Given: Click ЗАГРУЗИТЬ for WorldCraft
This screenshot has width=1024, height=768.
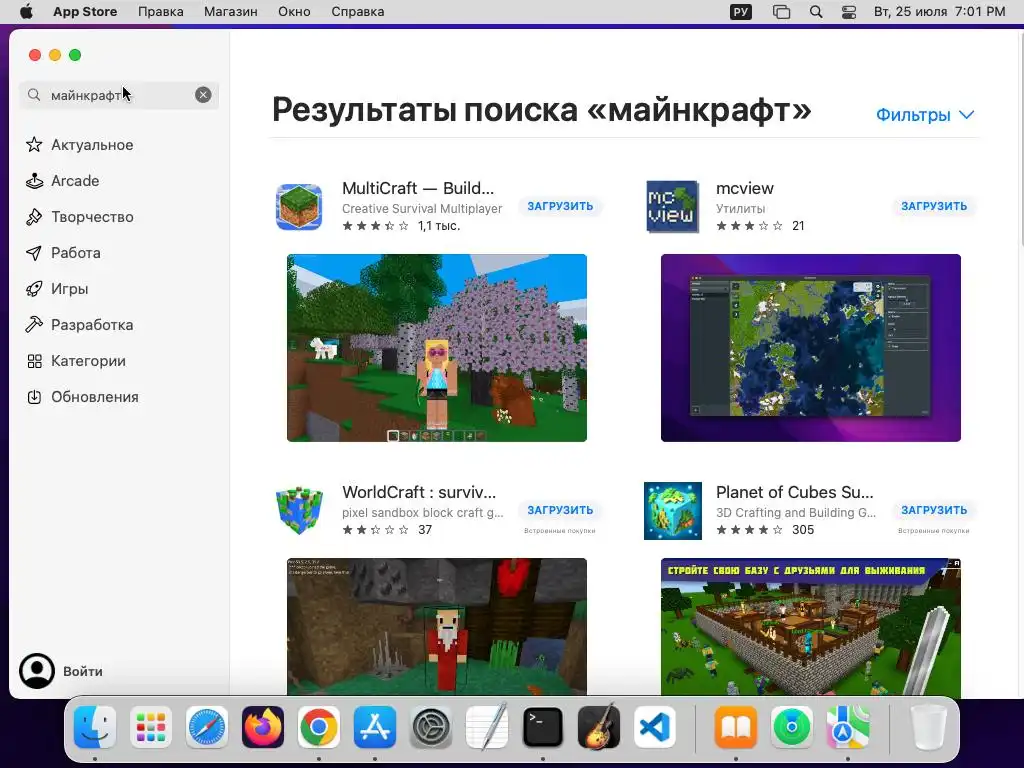Looking at the screenshot, I should [560, 510].
